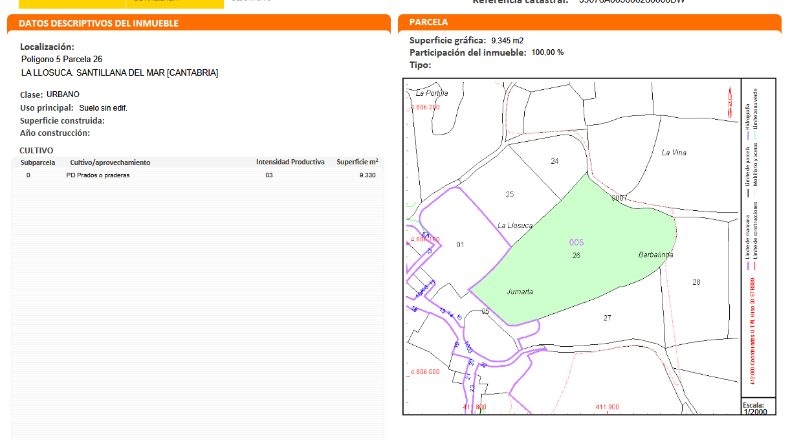Click the 'Superficie construida:' label

pyautogui.click(x=62, y=121)
